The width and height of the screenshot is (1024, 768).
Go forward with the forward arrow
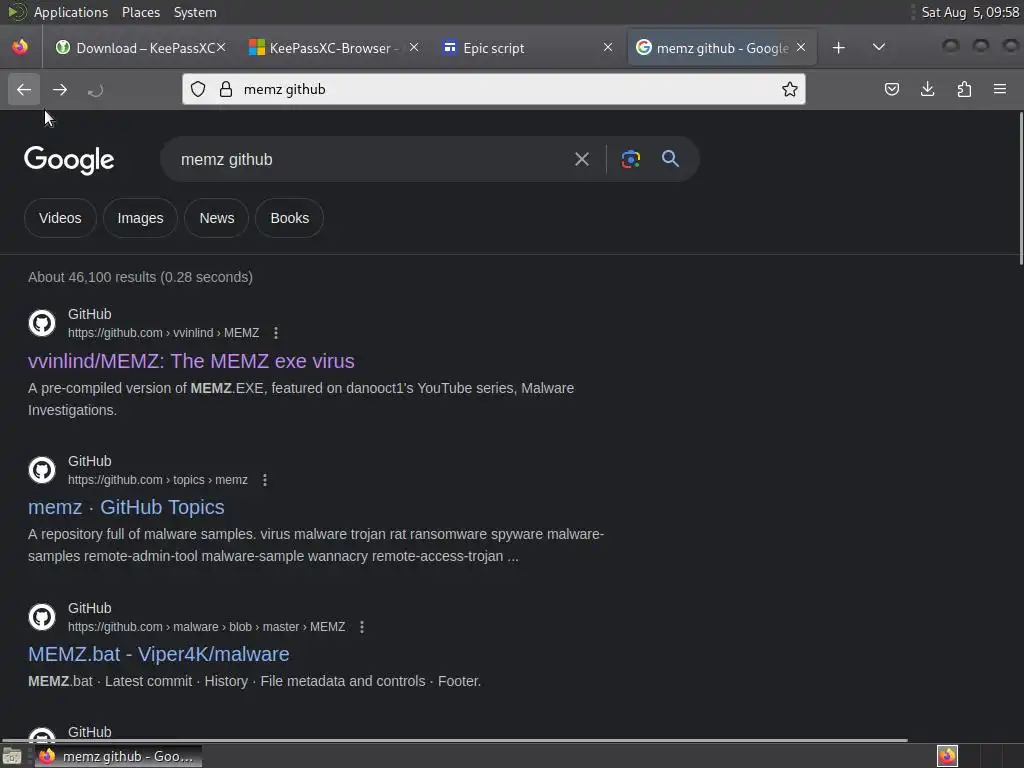pos(59,89)
